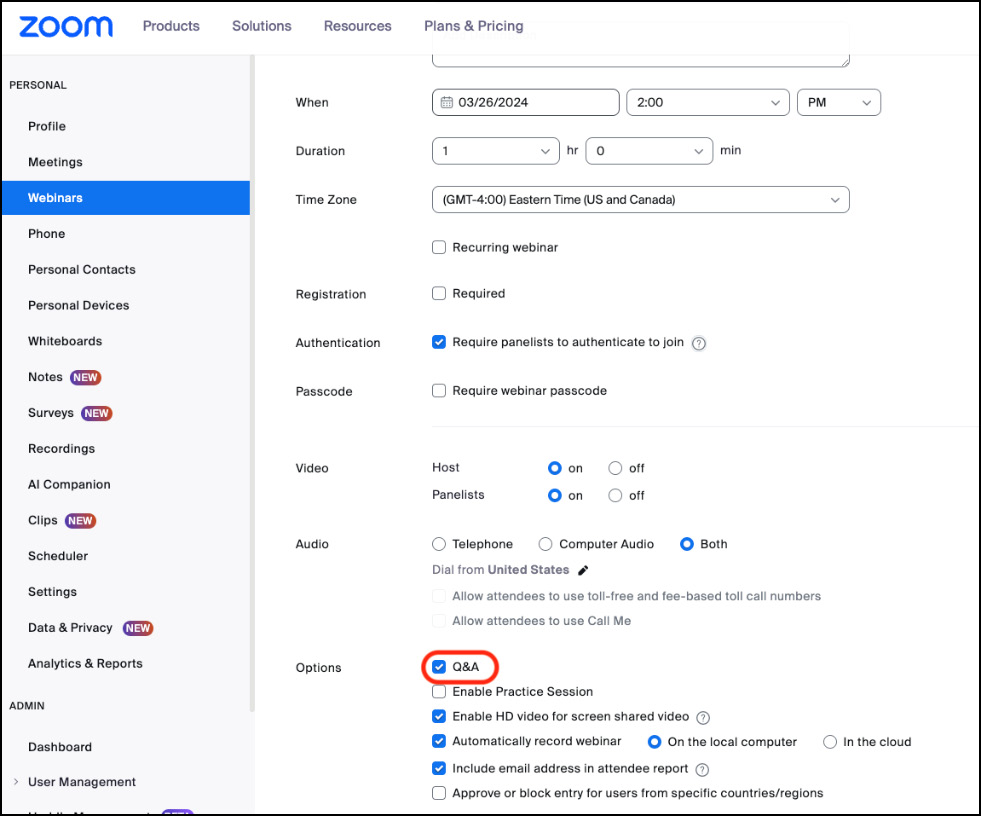This screenshot has height=816, width=981.
Task: Open Analytics & Reports page
Action: pos(85,664)
